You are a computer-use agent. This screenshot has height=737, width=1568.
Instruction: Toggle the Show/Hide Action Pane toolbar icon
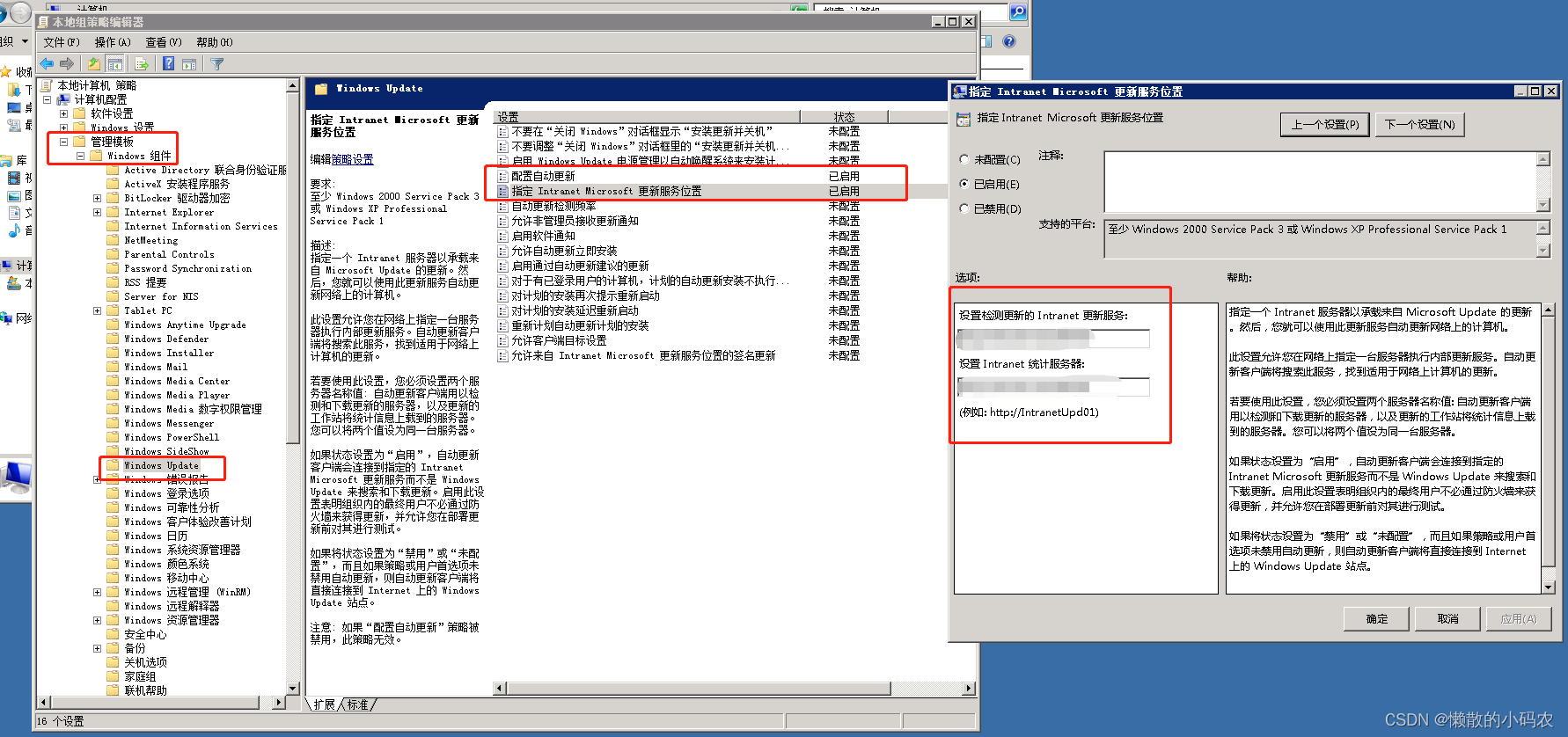[x=189, y=63]
